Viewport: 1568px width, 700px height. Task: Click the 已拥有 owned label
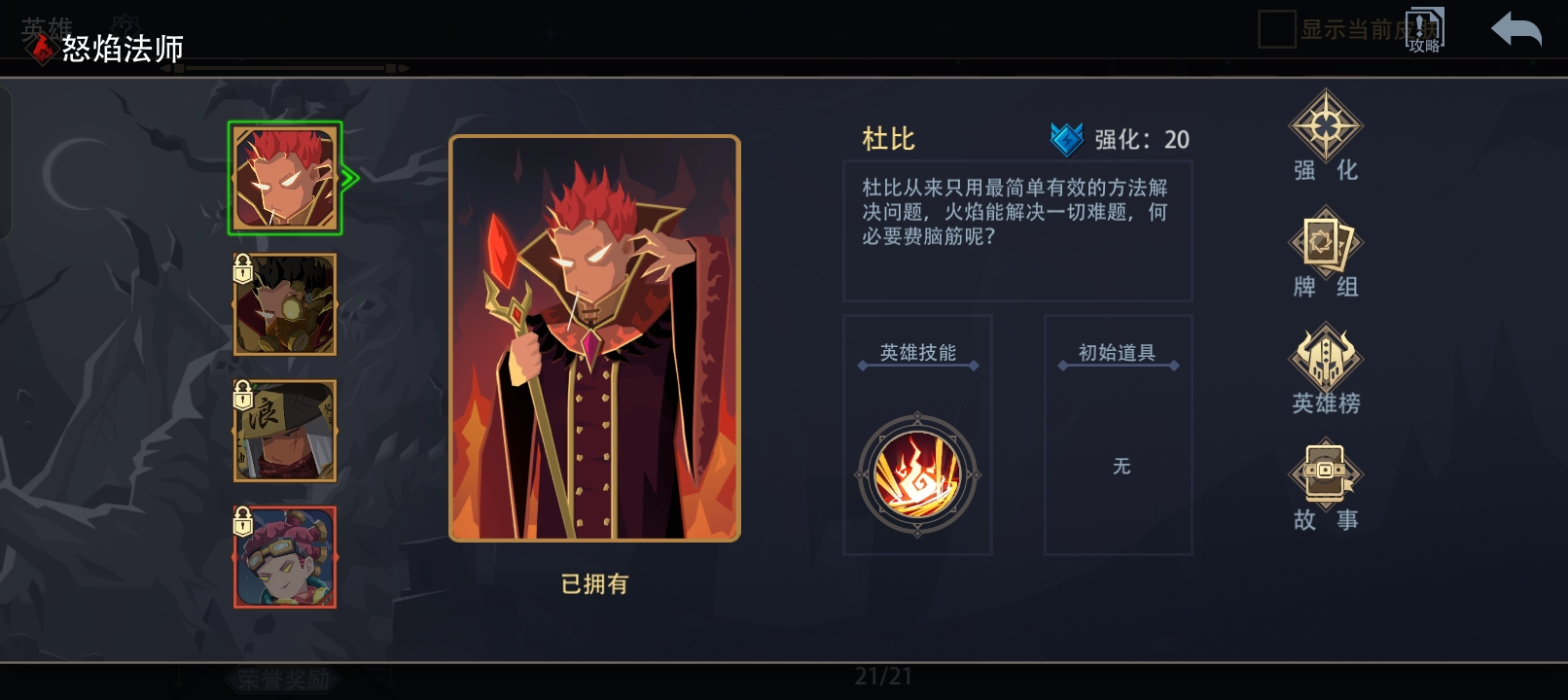pos(594,584)
